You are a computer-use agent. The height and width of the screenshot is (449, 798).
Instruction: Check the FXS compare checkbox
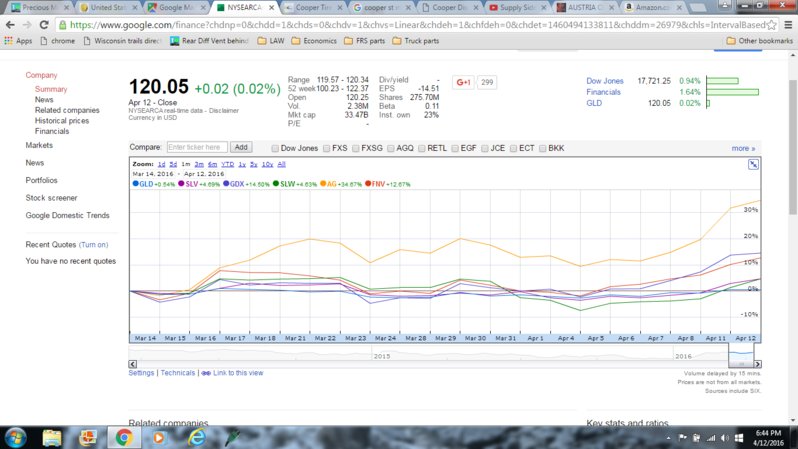326,149
